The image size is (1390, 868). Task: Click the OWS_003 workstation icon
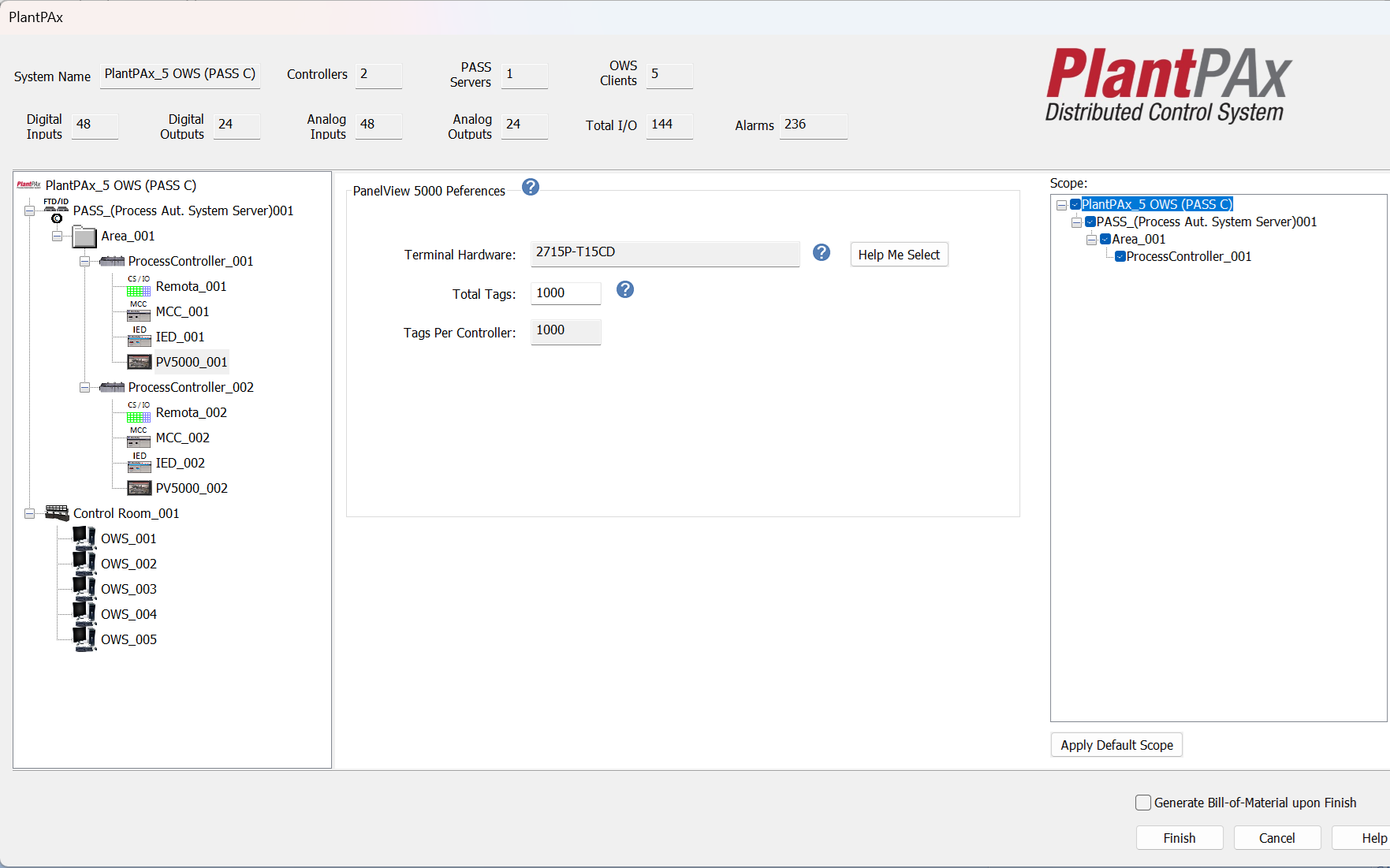click(84, 589)
